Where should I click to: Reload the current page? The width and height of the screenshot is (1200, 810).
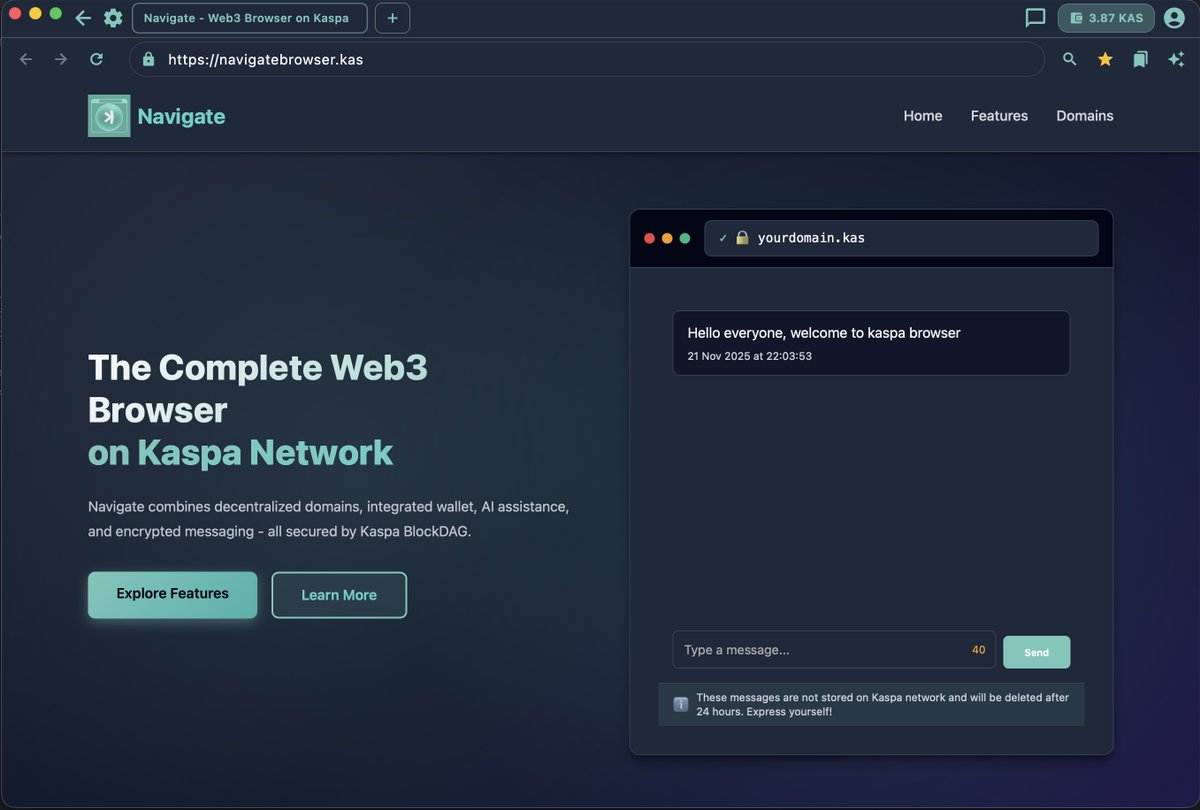96,59
